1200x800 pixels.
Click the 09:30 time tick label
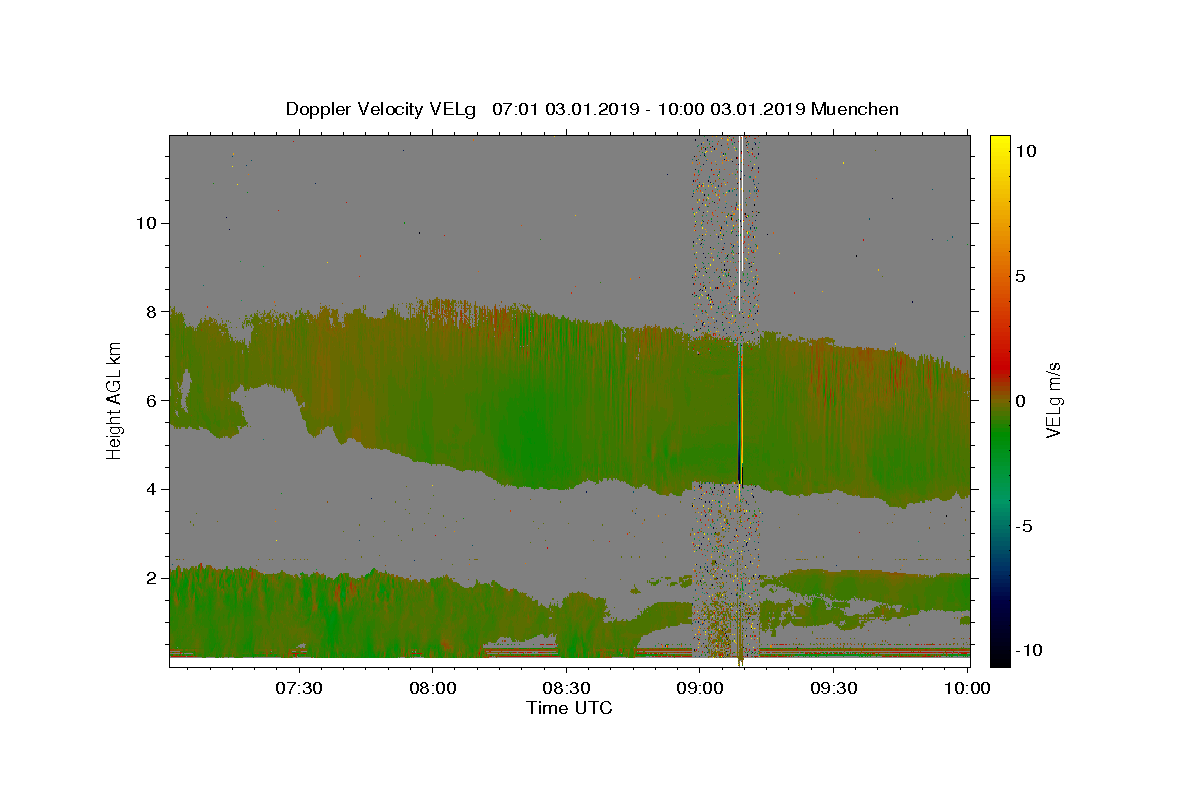tap(833, 688)
